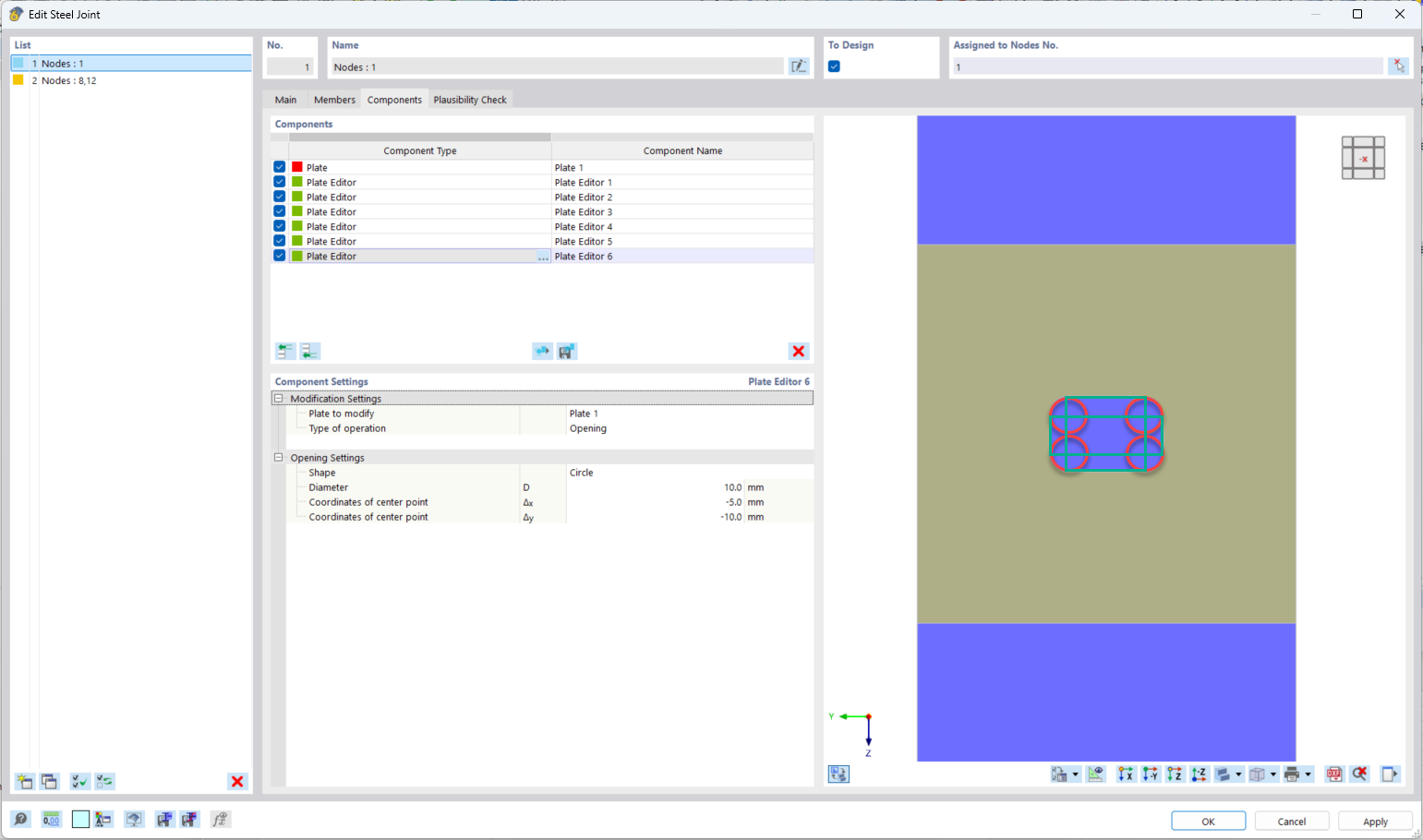
Task: Click the light cyan color swatch
Action: click(80, 820)
